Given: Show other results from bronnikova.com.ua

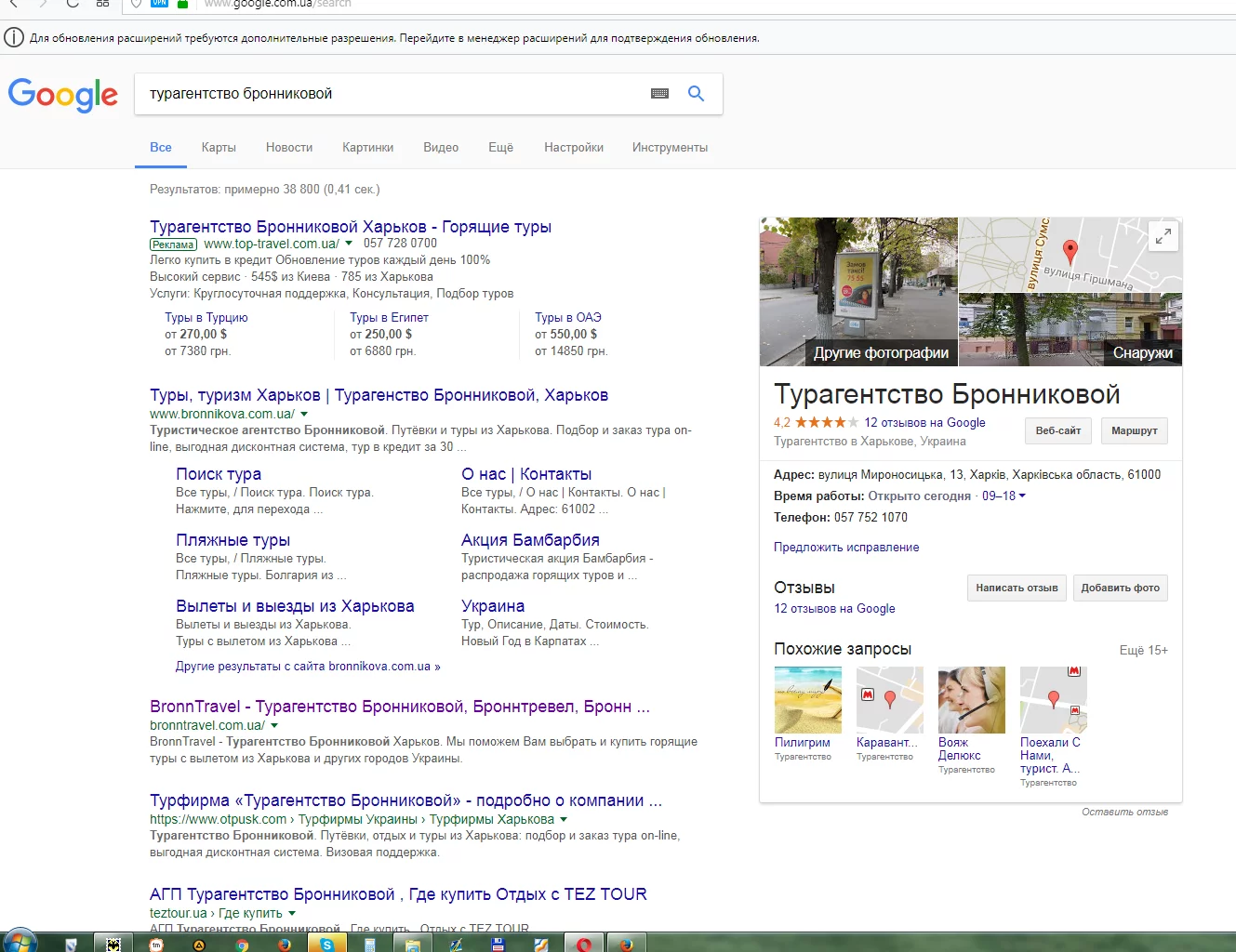Looking at the screenshot, I should 308,667.
